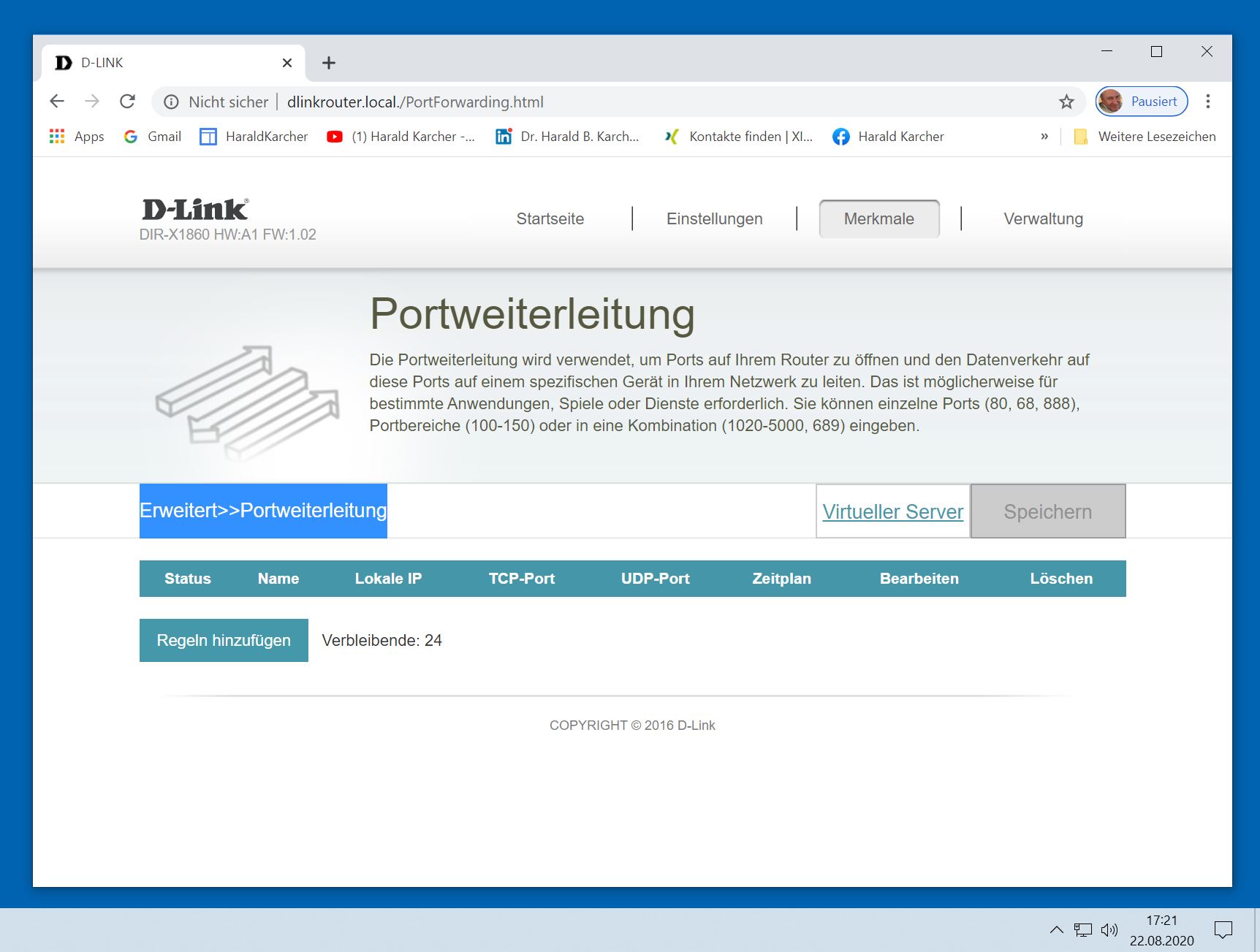Image resolution: width=1260 pixels, height=952 pixels.
Task: Reload the page with refresh icon
Action: [128, 102]
